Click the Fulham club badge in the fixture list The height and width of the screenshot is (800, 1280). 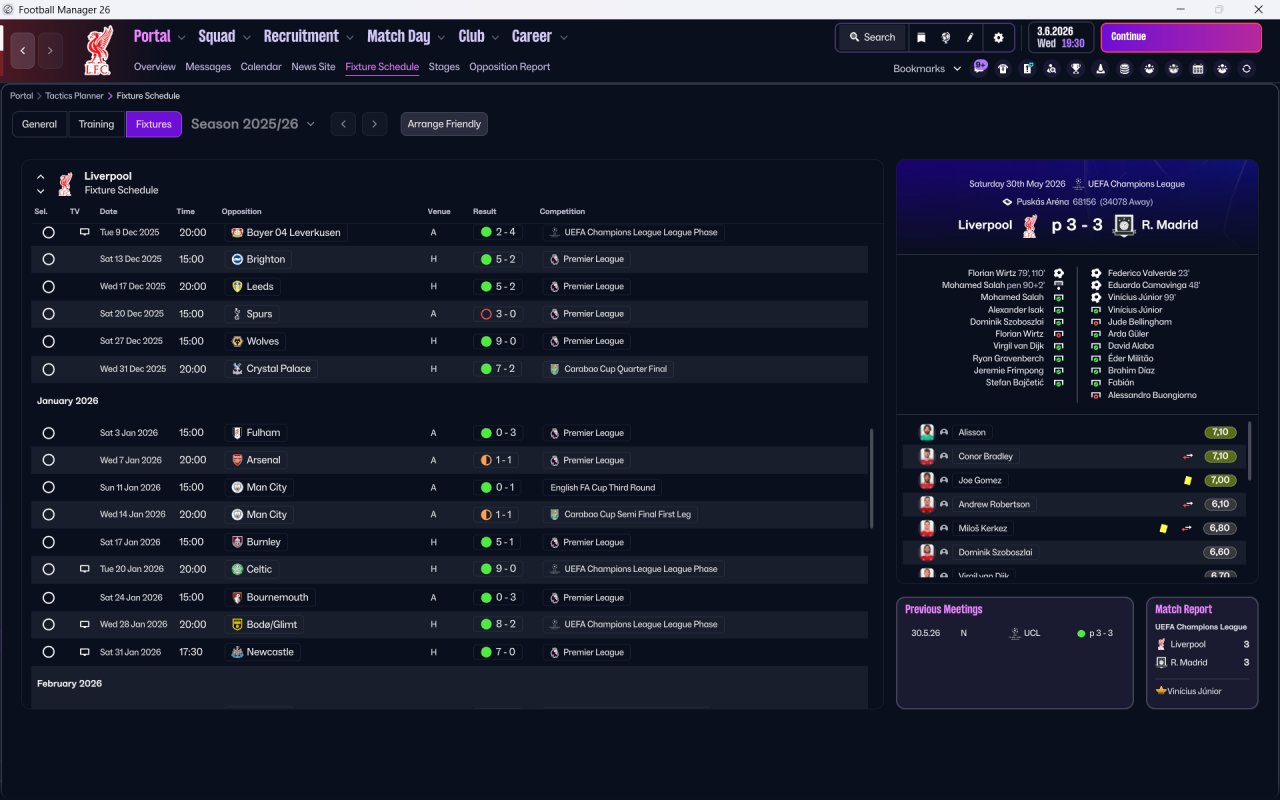pos(237,433)
